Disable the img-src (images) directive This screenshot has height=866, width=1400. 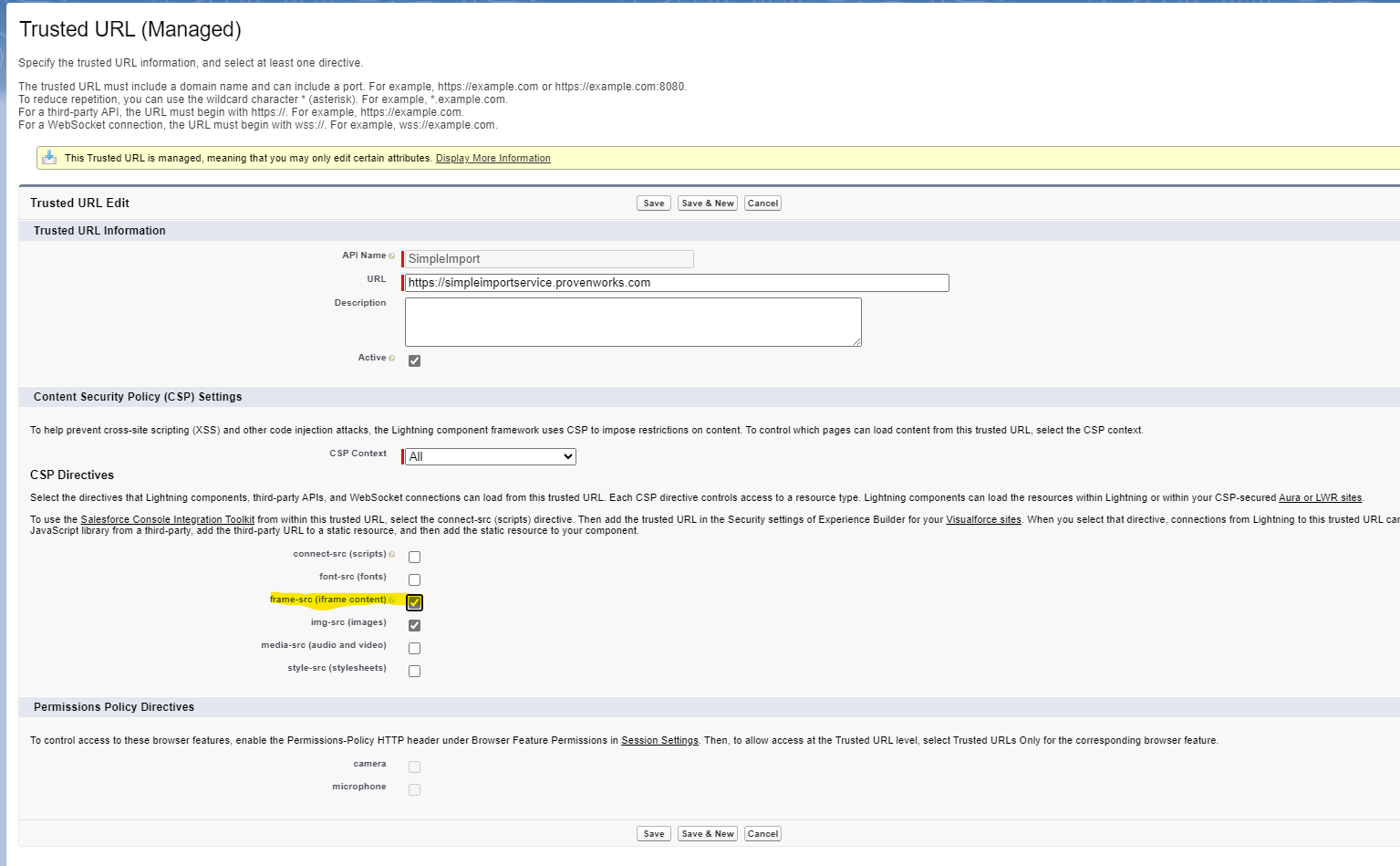point(414,625)
